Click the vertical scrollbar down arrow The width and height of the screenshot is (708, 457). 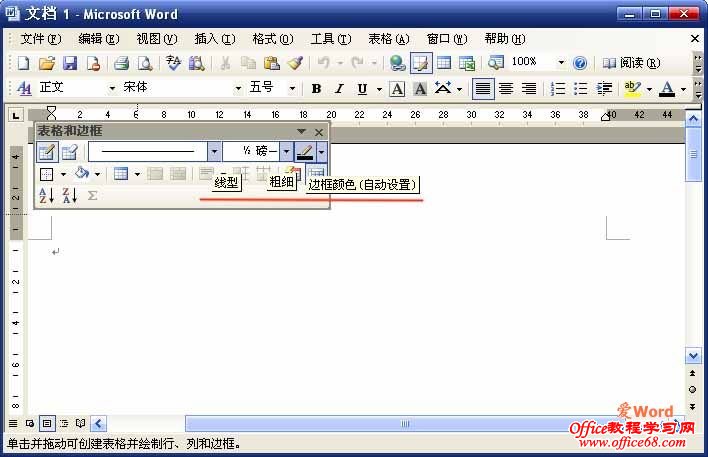coord(693,356)
